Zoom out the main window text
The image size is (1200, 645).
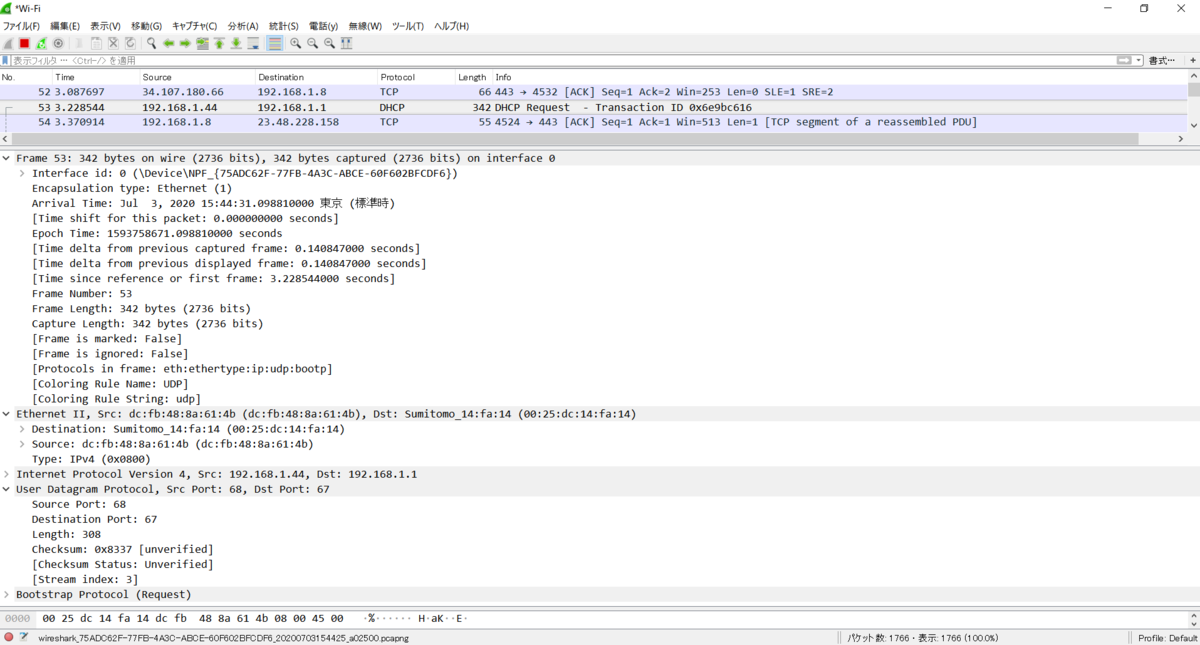[312, 43]
